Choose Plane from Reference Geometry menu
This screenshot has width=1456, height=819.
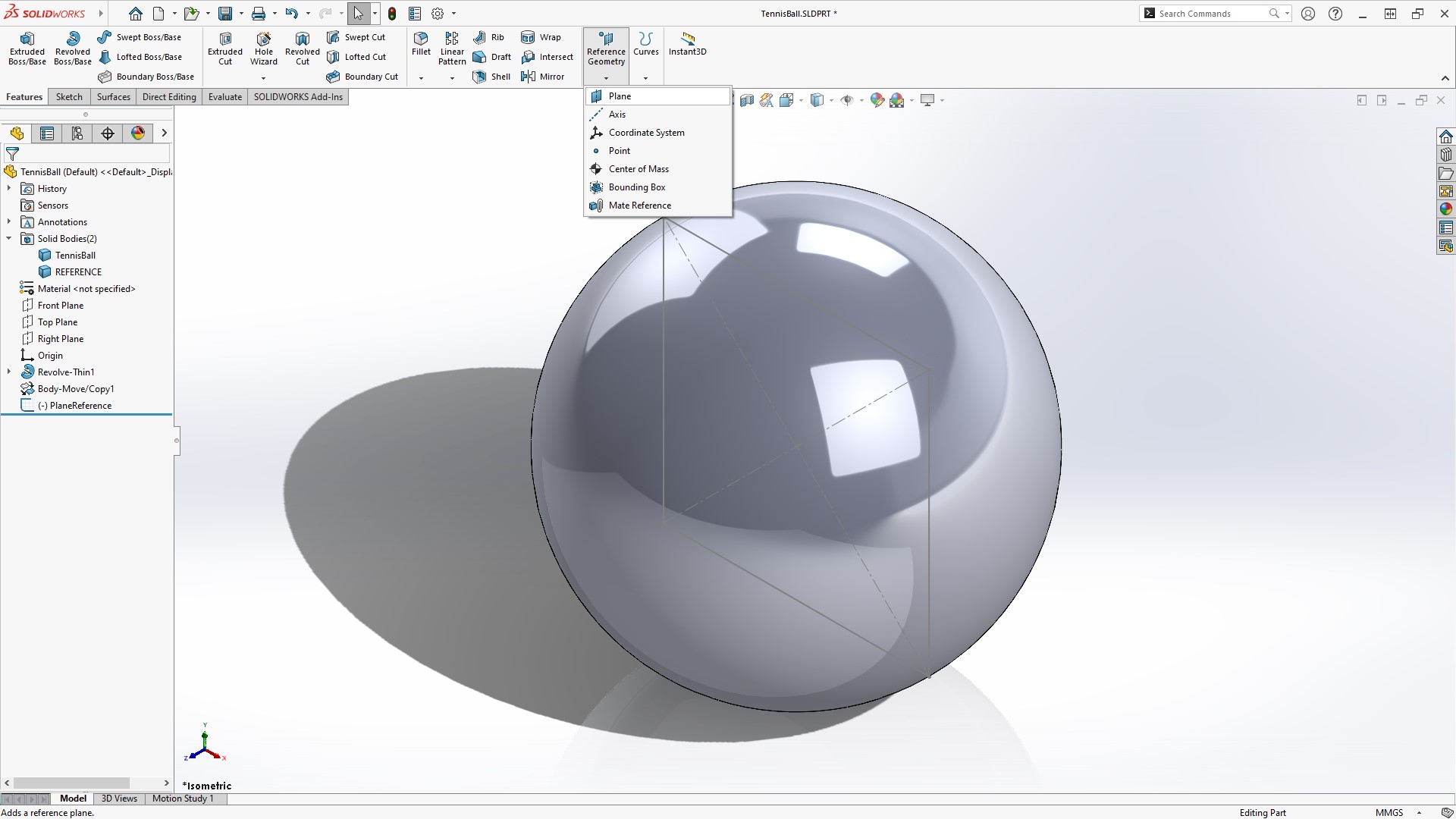click(x=620, y=96)
